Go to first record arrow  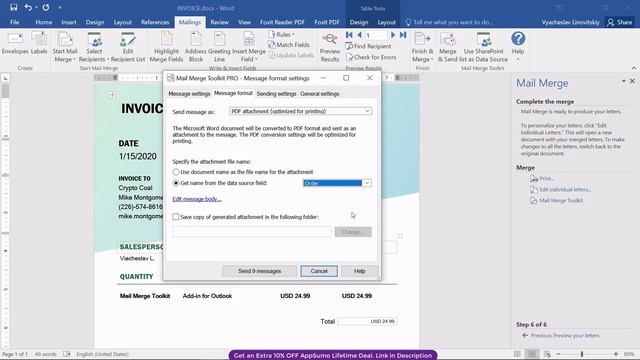pos(349,35)
